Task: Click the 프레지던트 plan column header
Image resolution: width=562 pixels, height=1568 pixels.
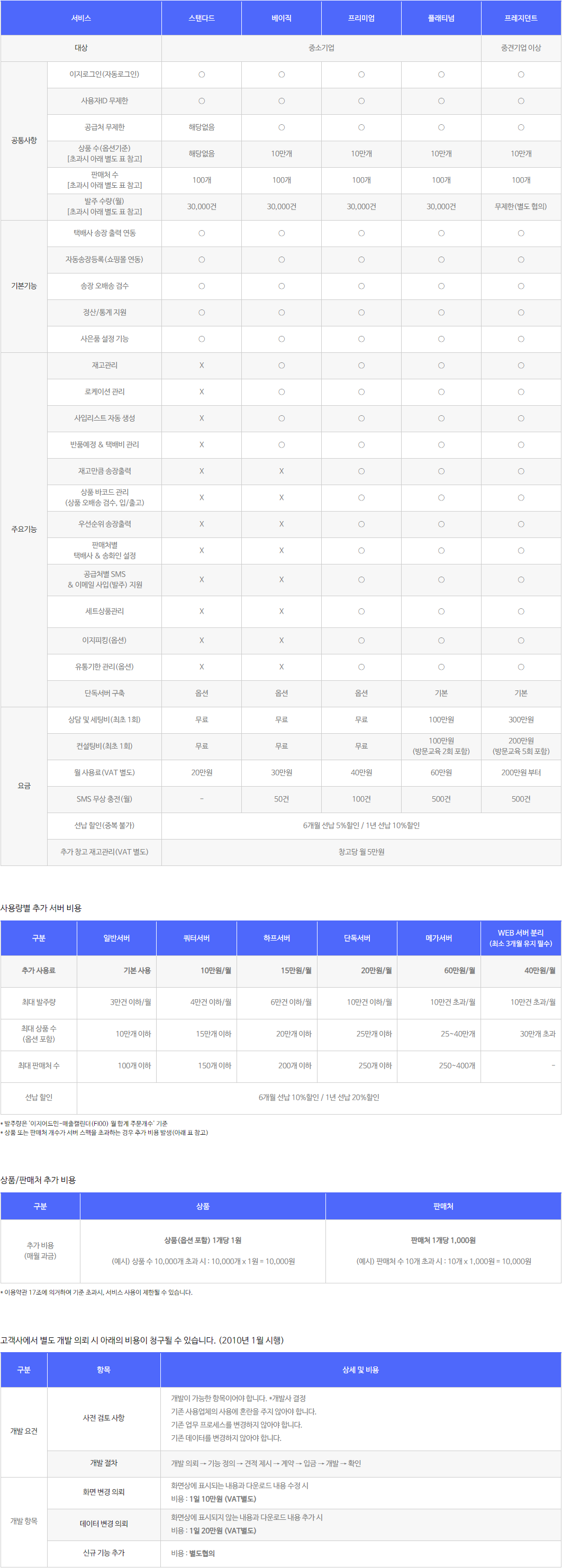Action: 521,19
